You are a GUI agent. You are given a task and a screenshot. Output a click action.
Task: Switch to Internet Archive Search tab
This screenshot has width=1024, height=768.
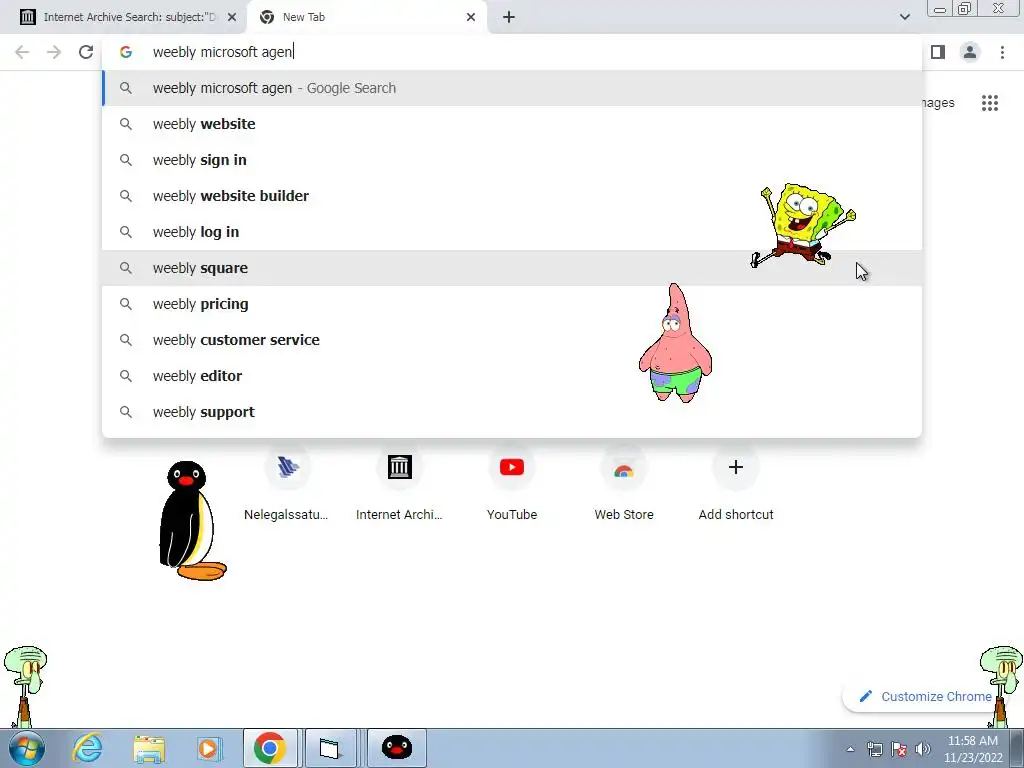[124, 17]
